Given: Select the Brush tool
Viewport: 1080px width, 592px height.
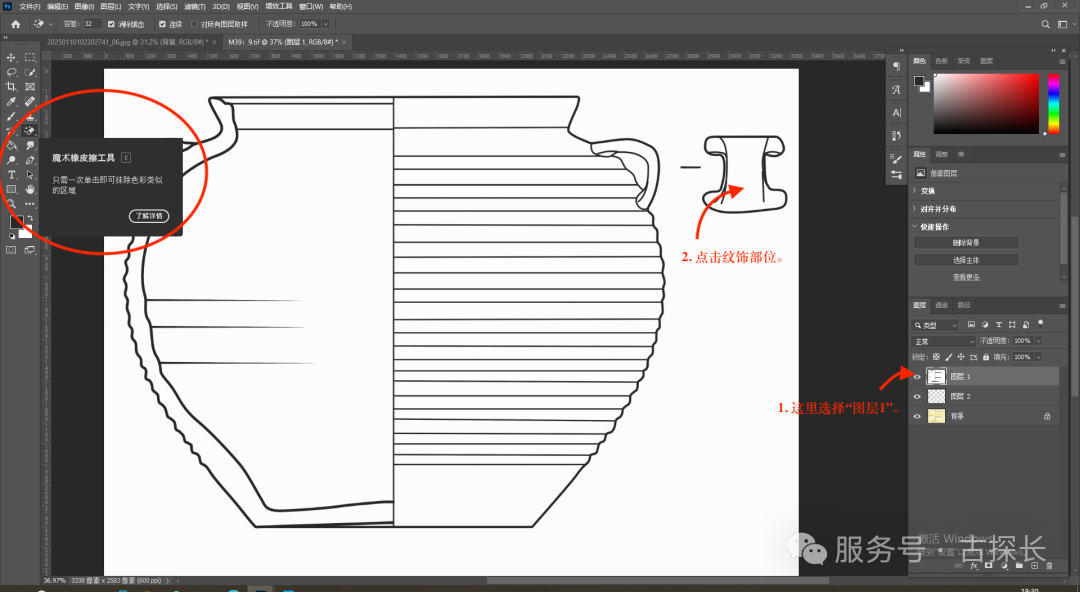Looking at the screenshot, I should pos(11,116).
